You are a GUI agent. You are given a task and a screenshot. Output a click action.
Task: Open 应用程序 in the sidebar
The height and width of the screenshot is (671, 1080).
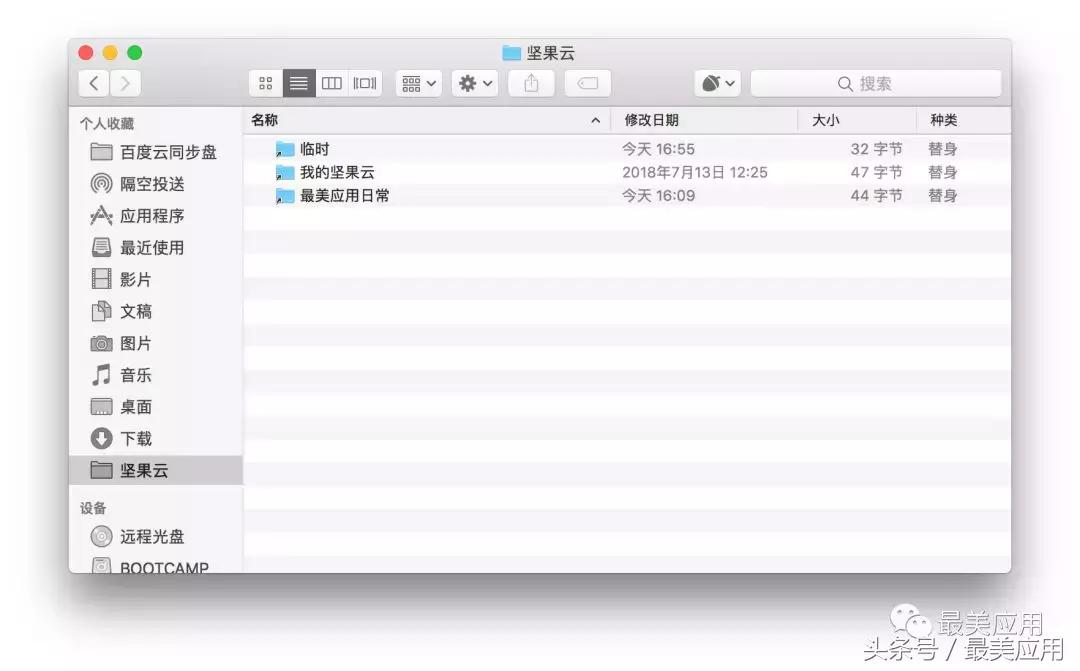point(156,216)
